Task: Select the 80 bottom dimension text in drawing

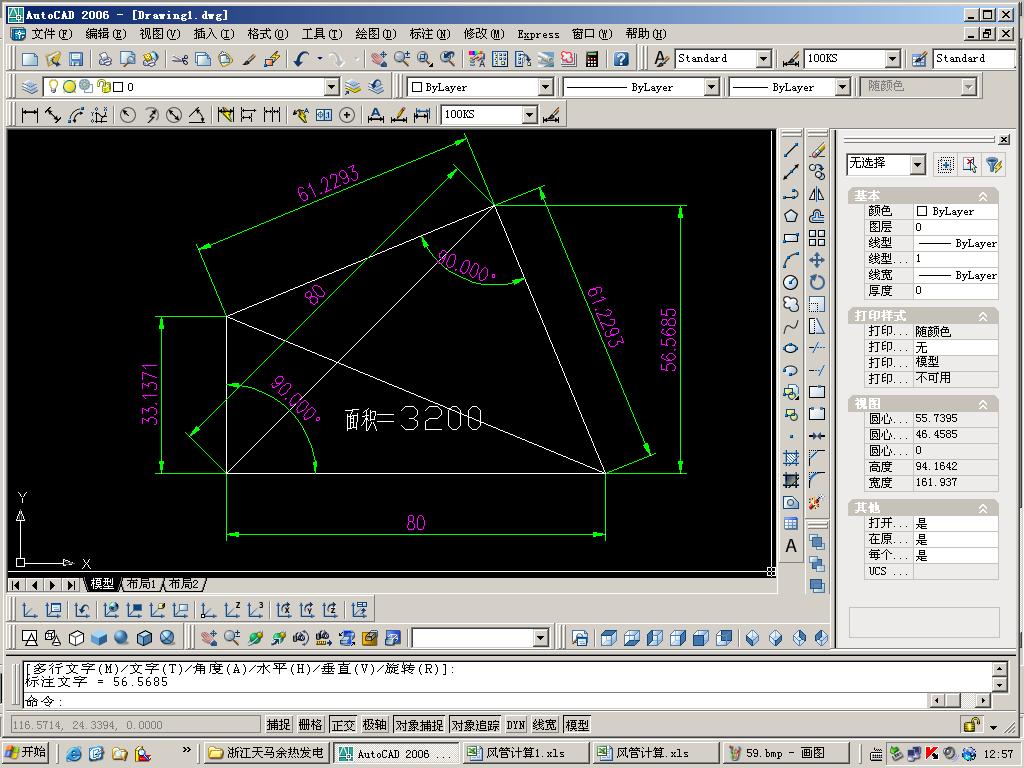Action: click(x=416, y=522)
